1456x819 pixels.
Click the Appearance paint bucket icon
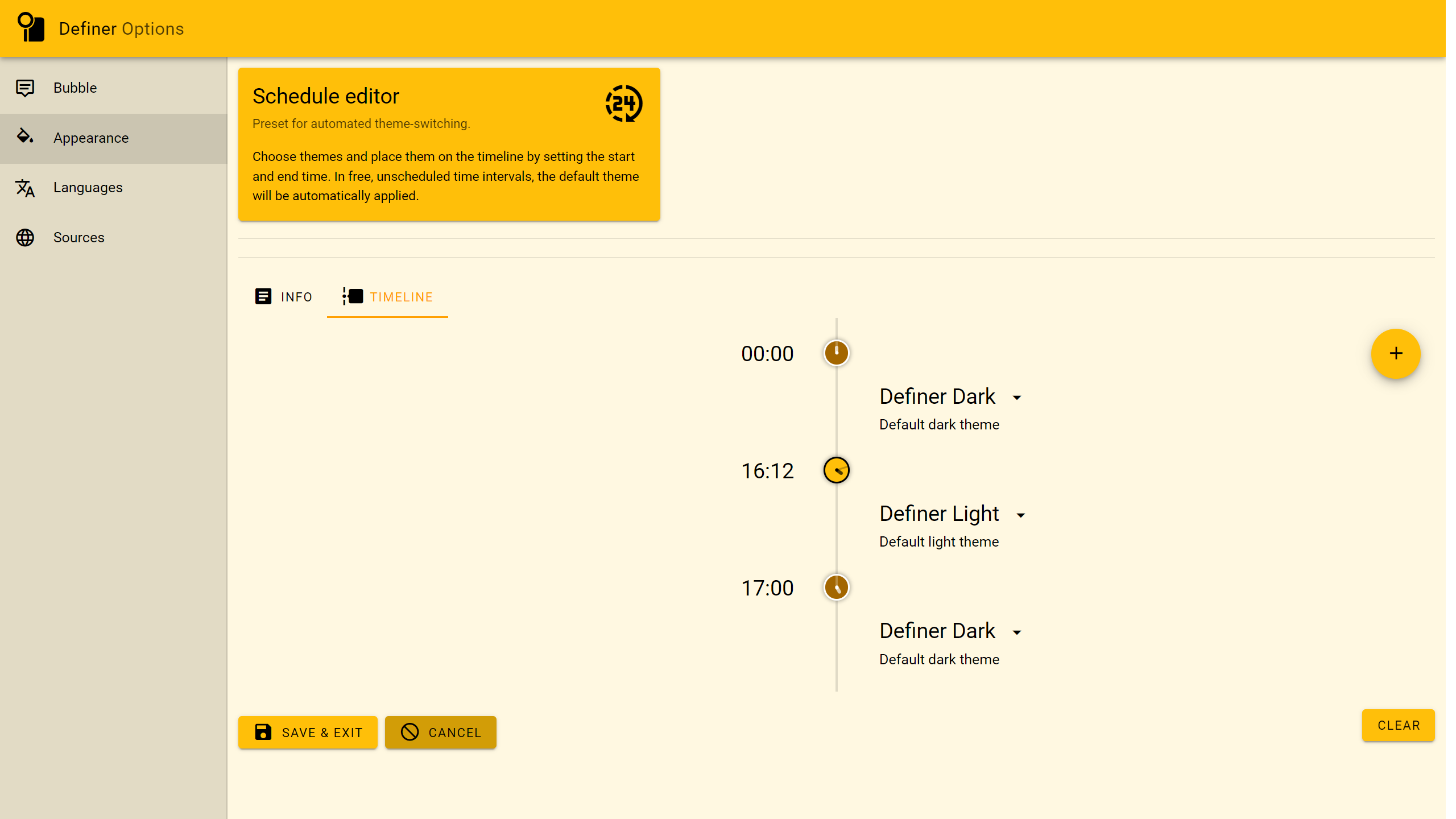(25, 136)
